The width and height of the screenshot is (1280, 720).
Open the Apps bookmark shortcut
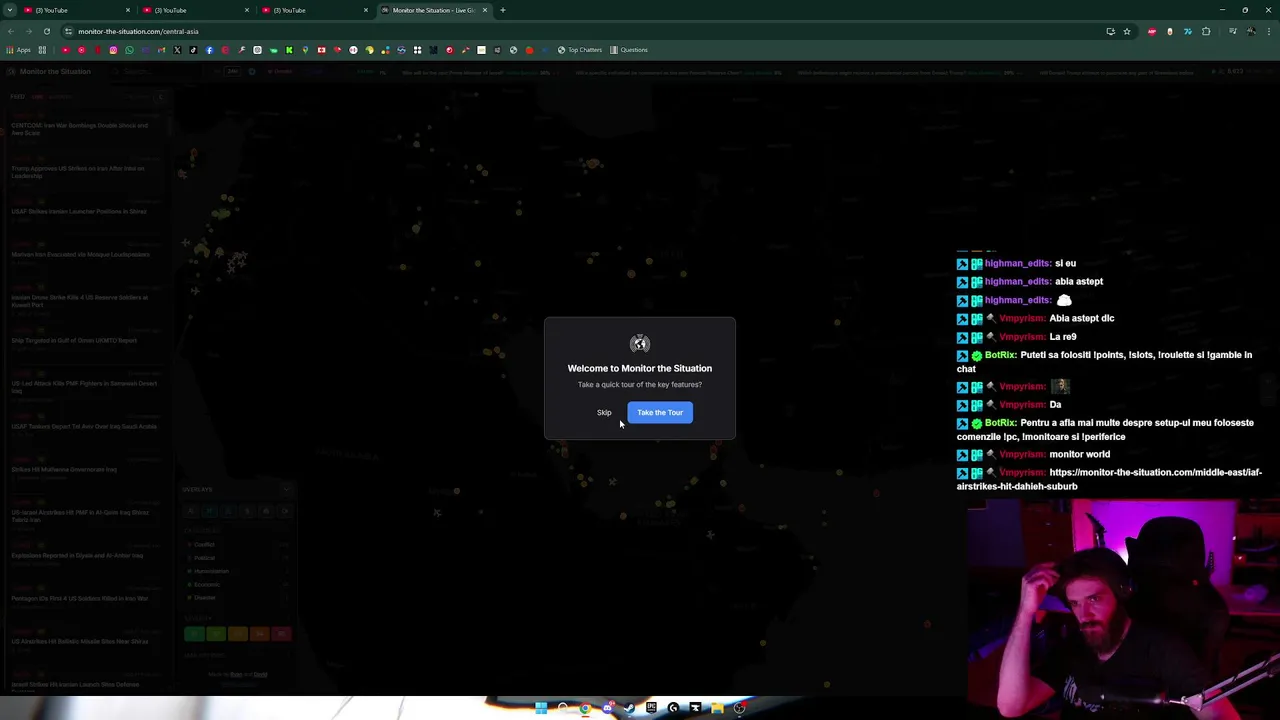click(x=18, y=50)
